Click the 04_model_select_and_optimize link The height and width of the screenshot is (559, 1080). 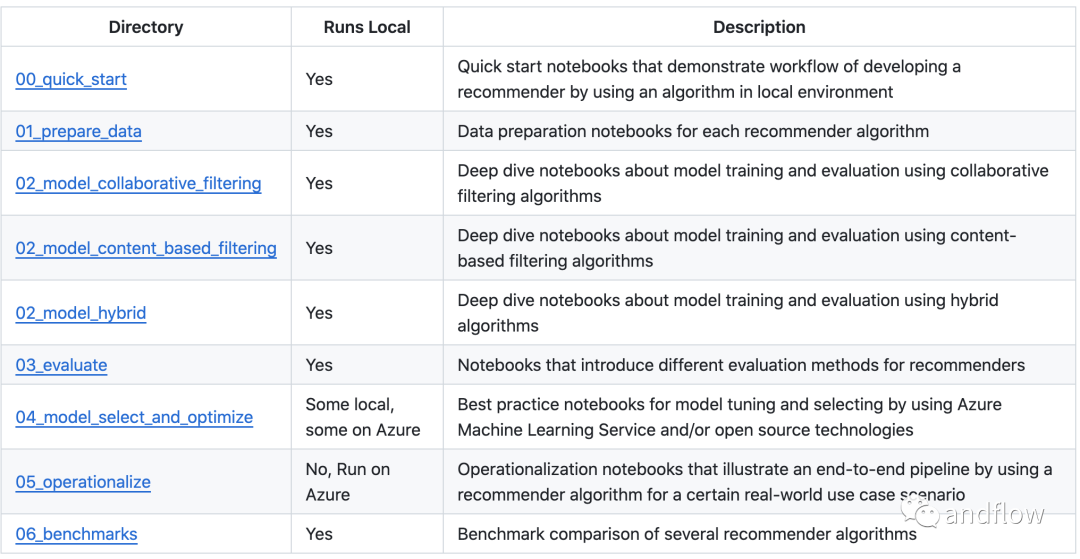click(x=134, y=417)
